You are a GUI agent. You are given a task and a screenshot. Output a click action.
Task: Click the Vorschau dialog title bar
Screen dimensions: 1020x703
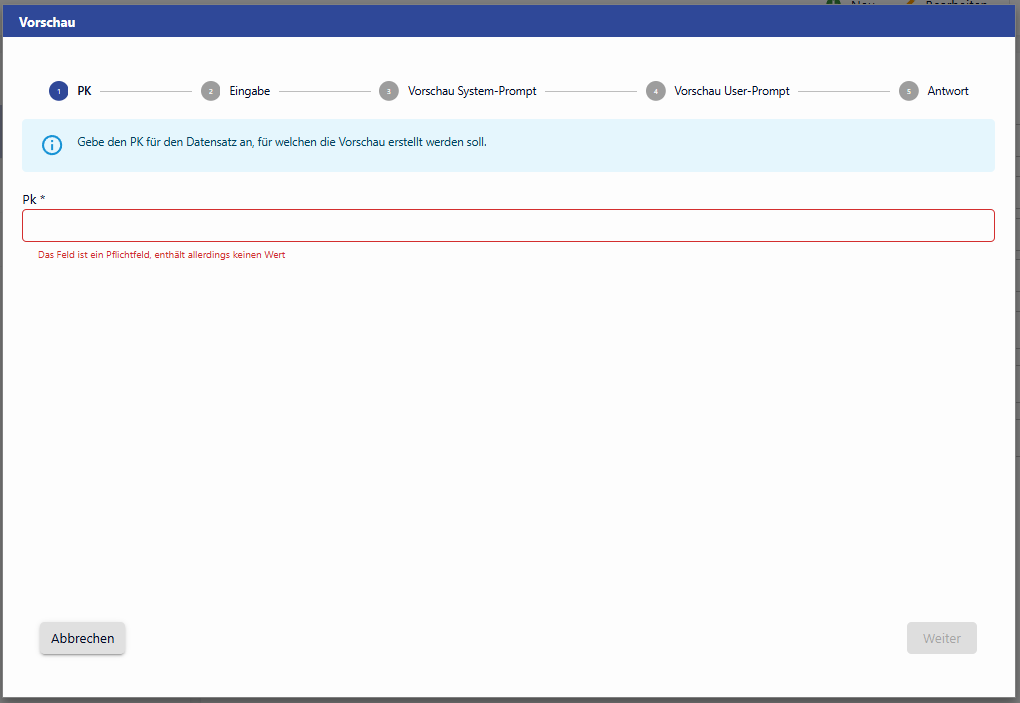[510, 22]
